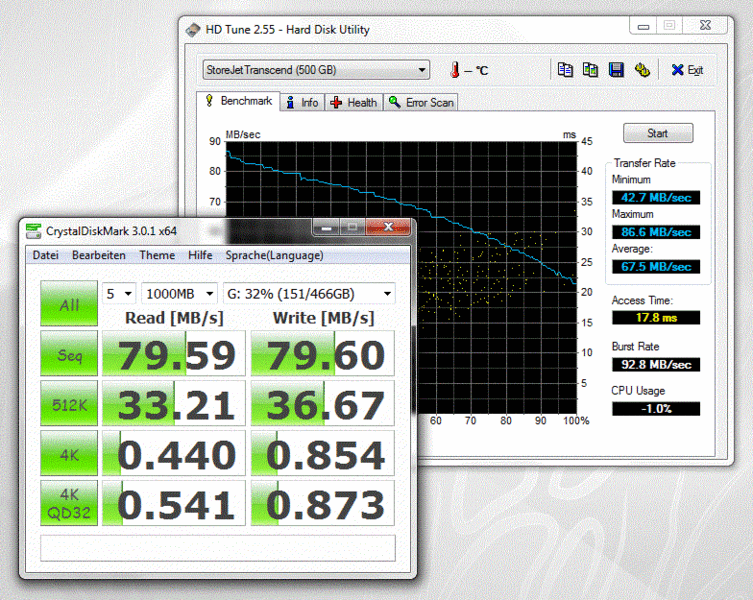Click the floppy disk save icon in HD Tune
Image resolution: width=753 pixels, height=600 pixels.
coord(616,70)
